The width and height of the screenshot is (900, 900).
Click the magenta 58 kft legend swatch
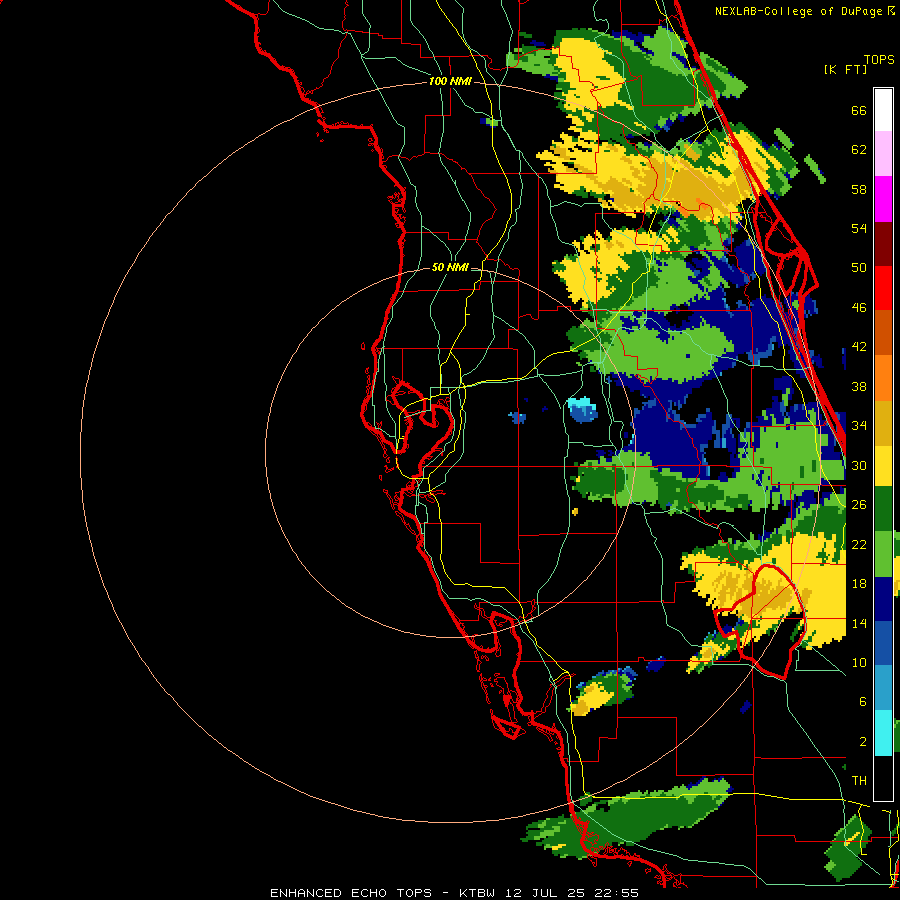(883, 199)
